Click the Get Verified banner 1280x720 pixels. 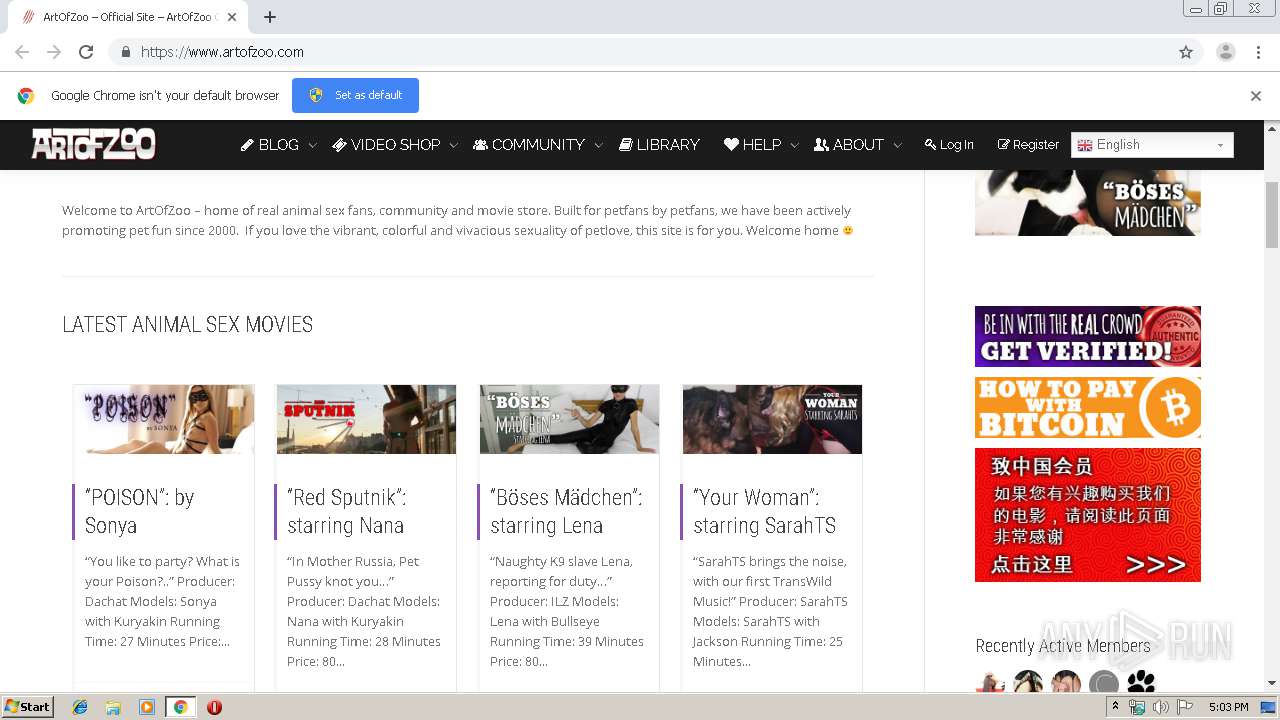click(1088, 336)
